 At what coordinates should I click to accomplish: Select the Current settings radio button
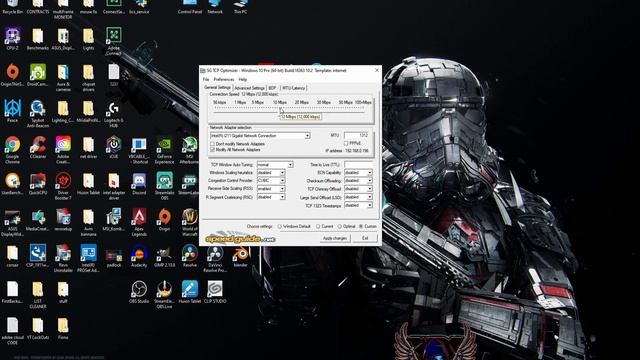[318, 226]
